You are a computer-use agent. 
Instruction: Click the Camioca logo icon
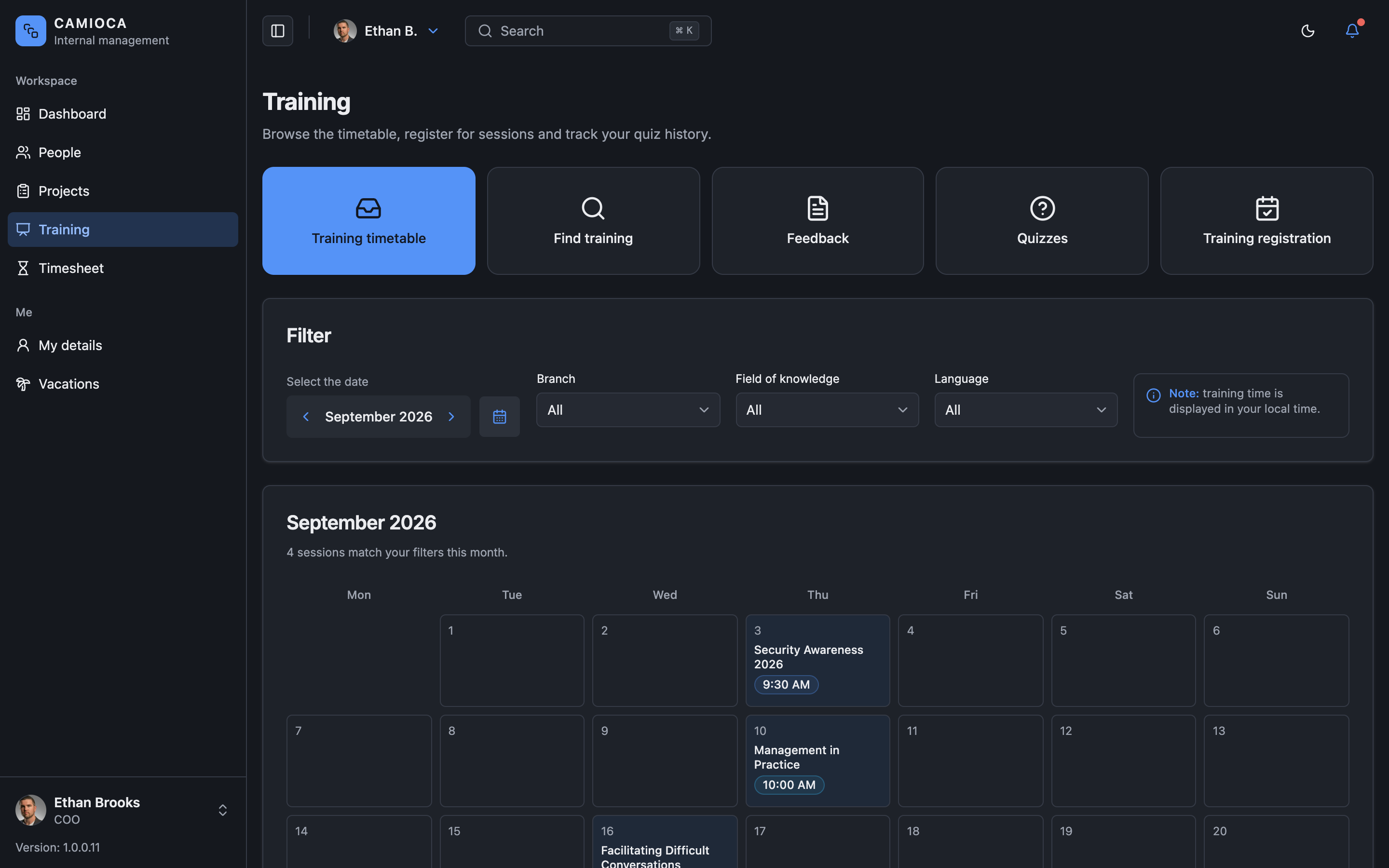coord(31,31)
